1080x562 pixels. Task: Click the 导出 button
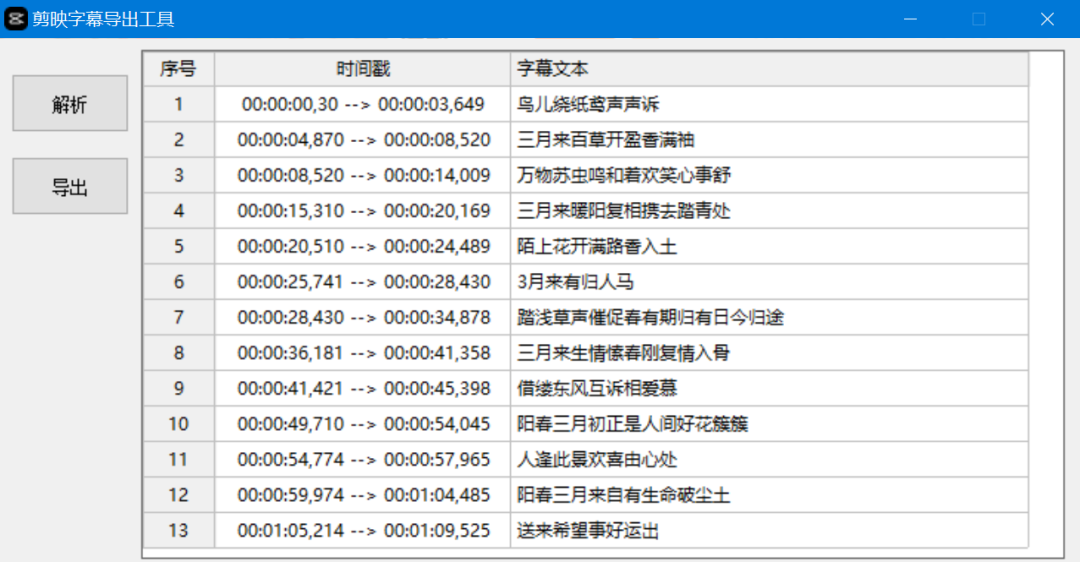[70, 186]
